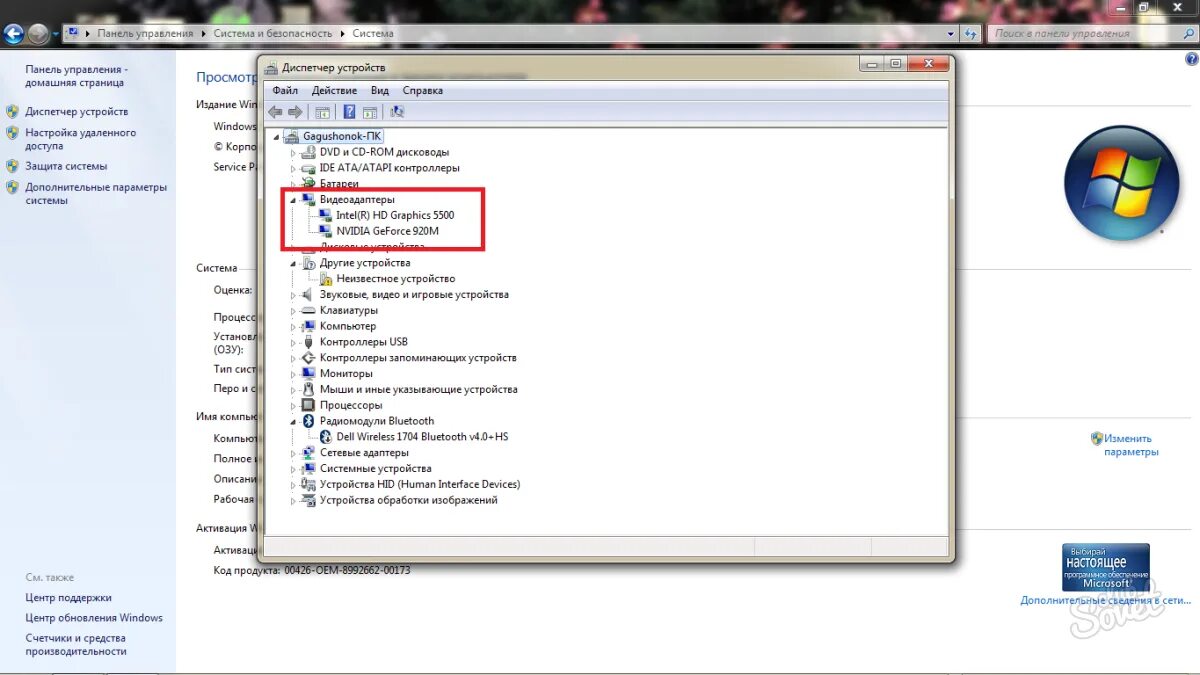The height and width of the screenshot is (675, 1200).
Task: Click the Радиомодули Bluetooth icon
Action: click(308, 421)
